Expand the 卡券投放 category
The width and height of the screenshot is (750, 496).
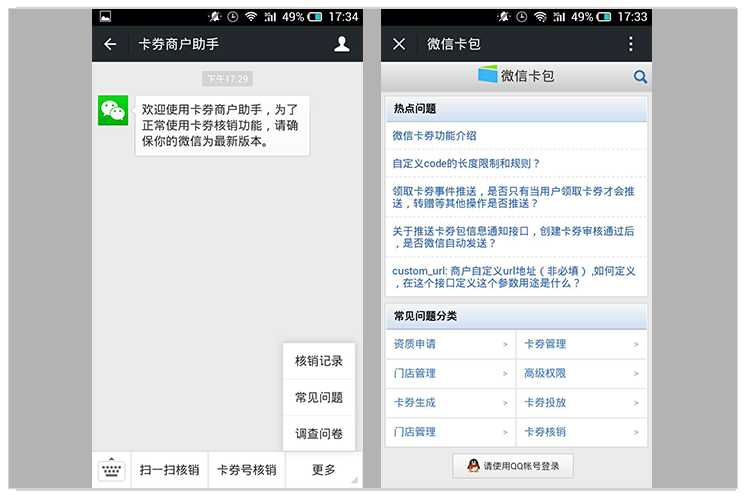581,403
